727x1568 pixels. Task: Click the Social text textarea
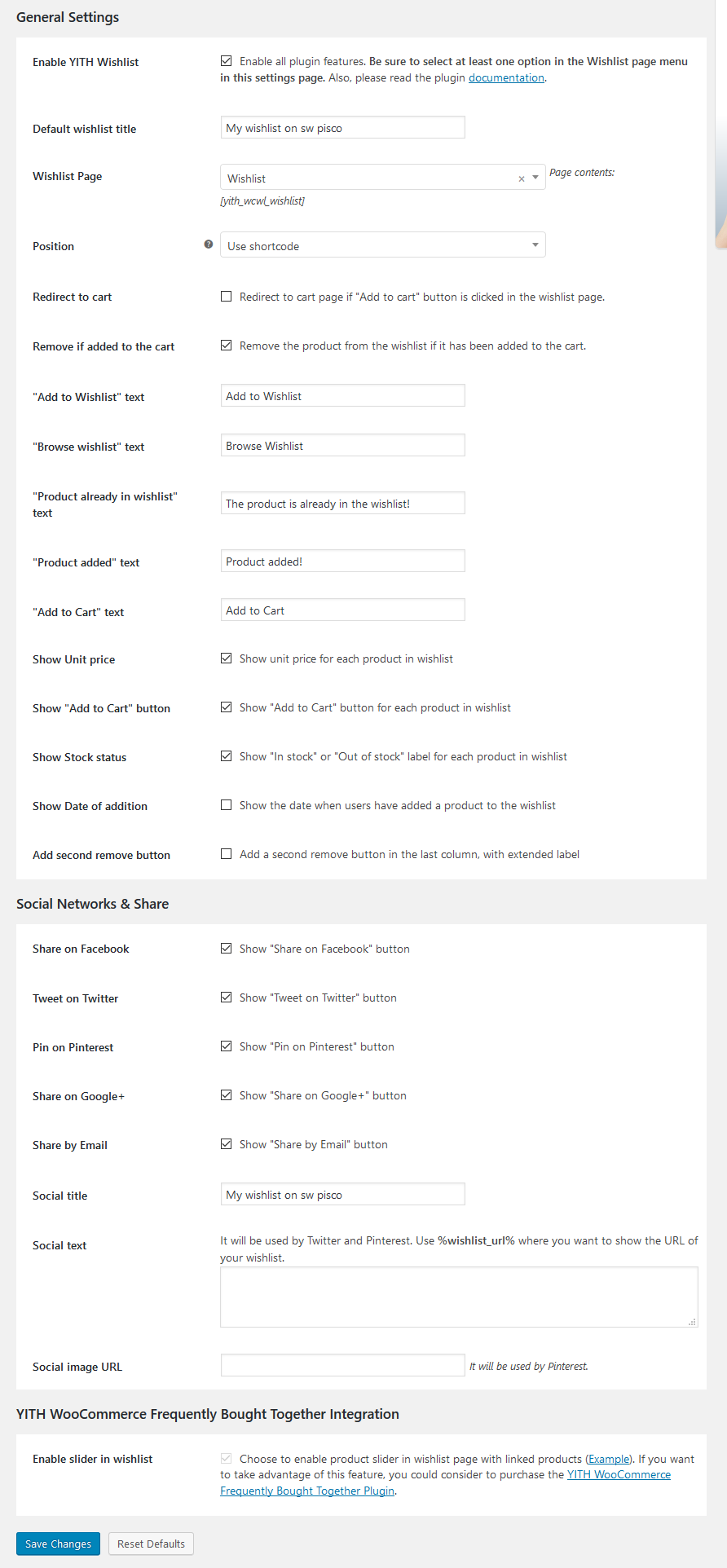[459, 1297]
